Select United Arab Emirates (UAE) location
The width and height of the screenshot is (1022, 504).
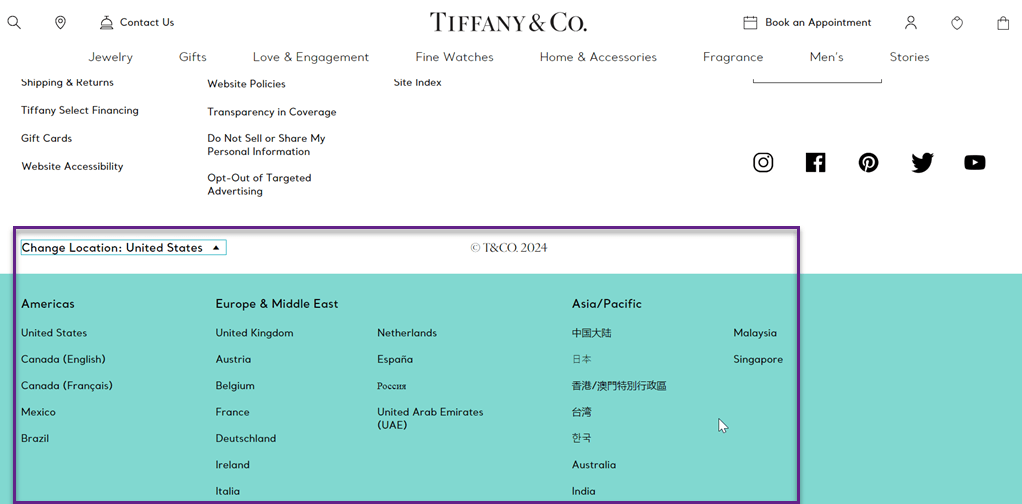(x=430, y=419)
